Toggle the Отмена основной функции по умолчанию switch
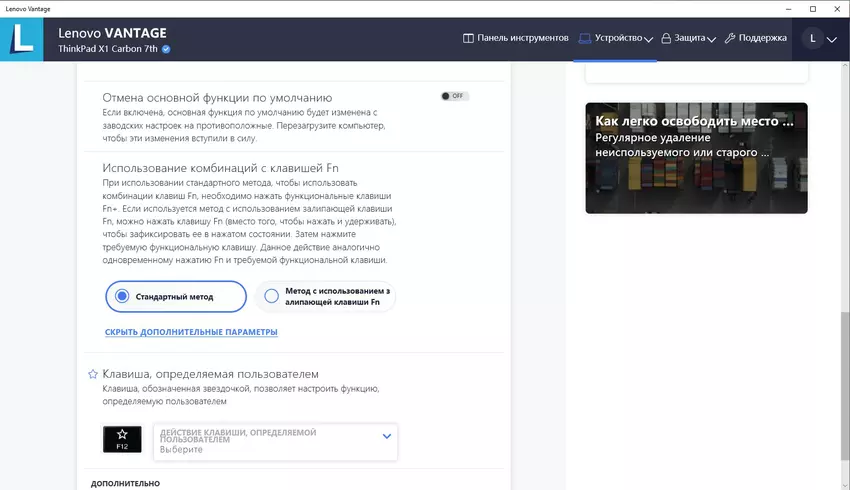Image resolution: width=850 pixels, height=490 pixels. coord(454,96)
